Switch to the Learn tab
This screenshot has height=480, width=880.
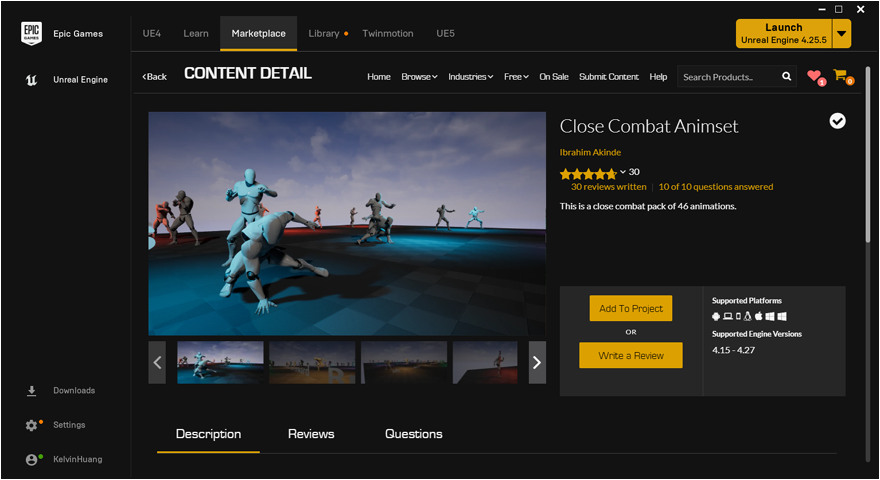click(196, 34)
